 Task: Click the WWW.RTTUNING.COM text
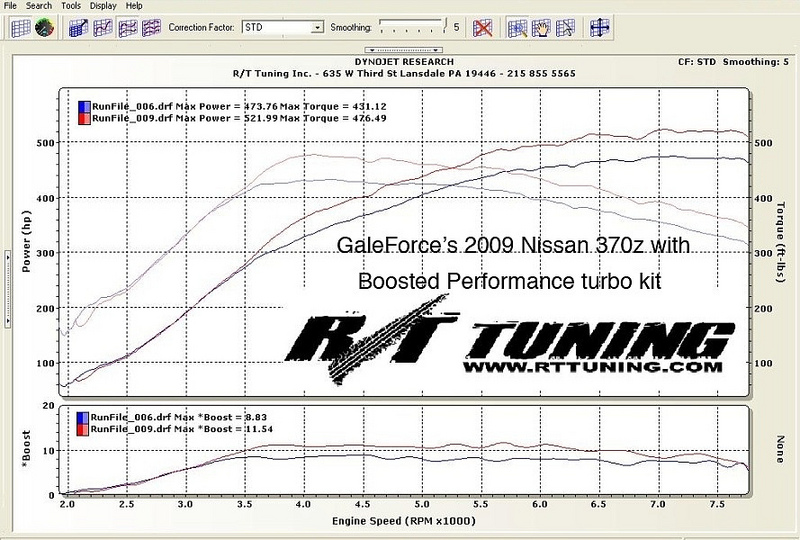pos(592,366)
